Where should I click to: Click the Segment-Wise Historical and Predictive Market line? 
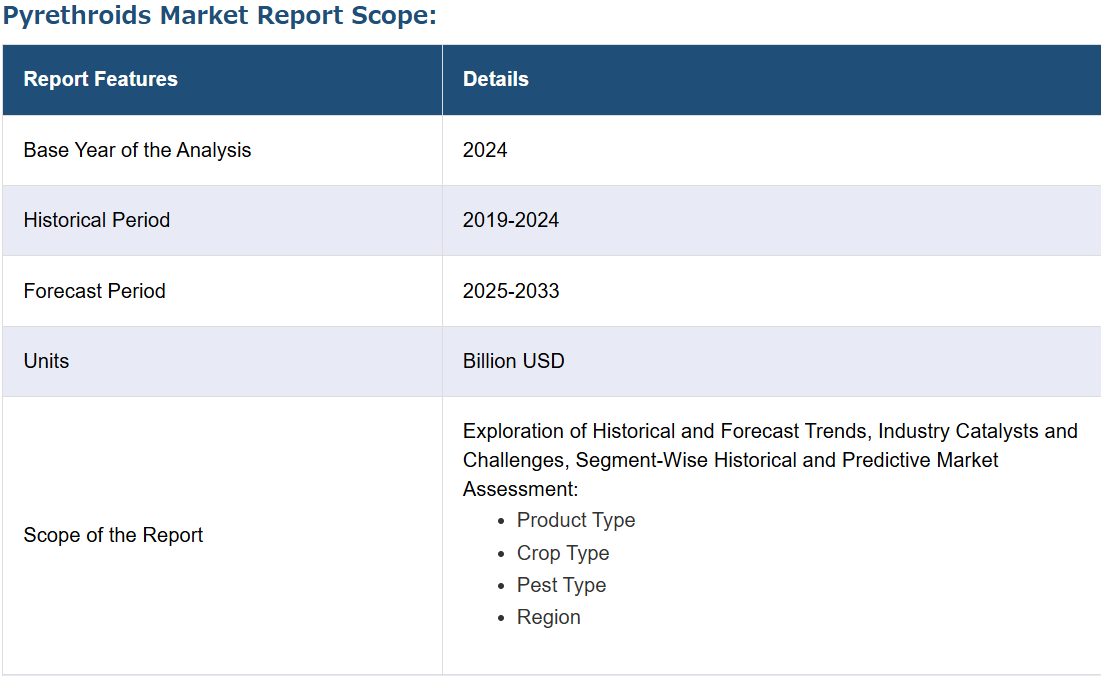(x=786, y=460)
